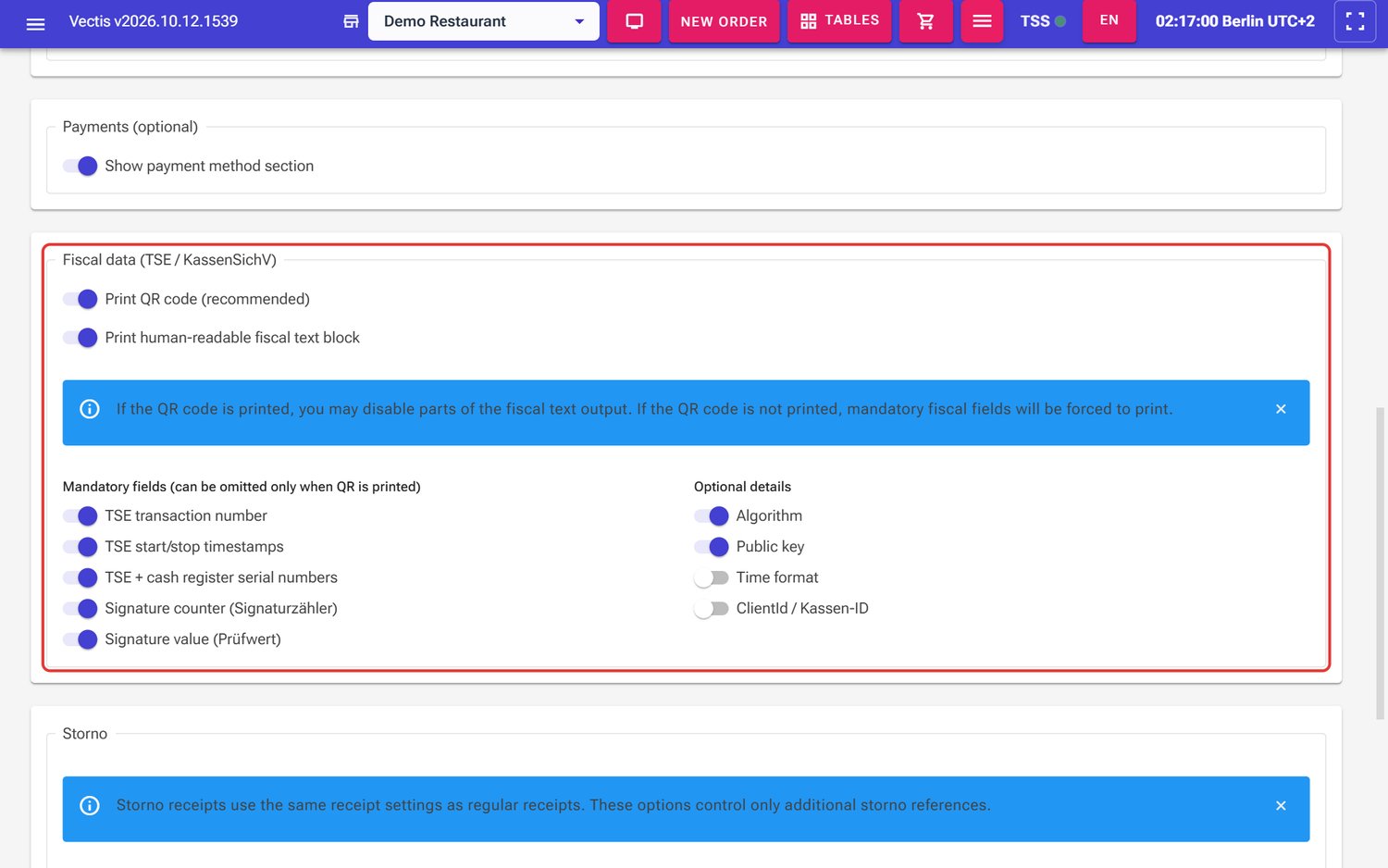Toggle Signature counter (Signaturzähler) switch
1388x868 pixels.
[81, 608]
